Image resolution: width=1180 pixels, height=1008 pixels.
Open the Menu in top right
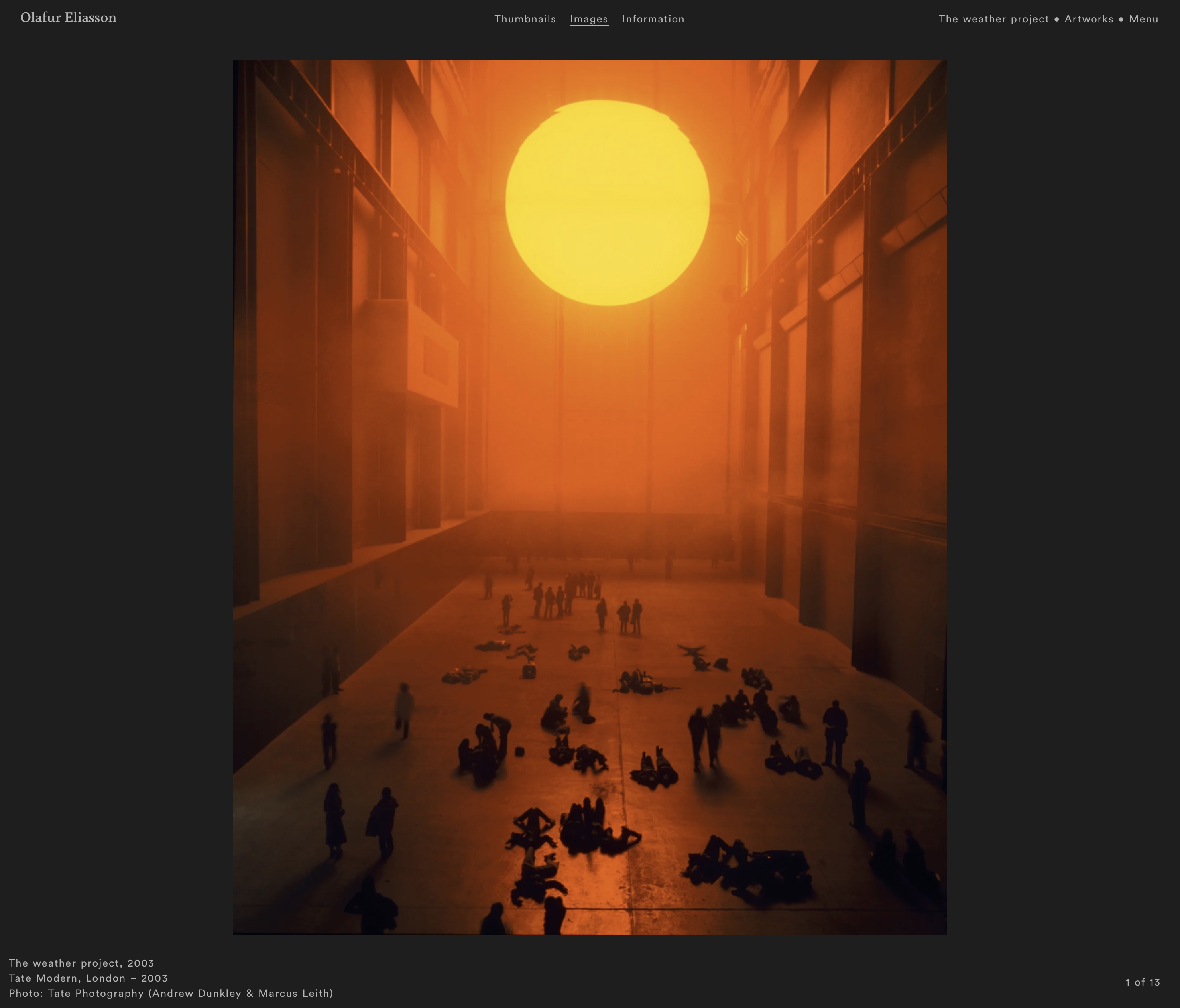1143,19
